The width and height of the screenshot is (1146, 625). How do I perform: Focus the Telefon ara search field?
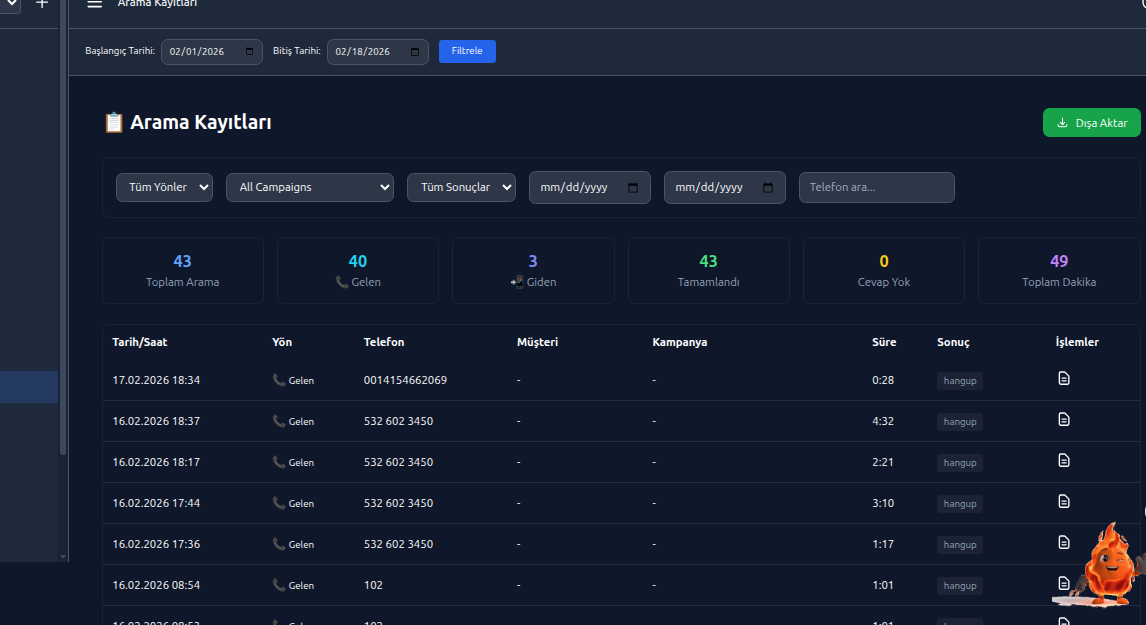(876, 187)
